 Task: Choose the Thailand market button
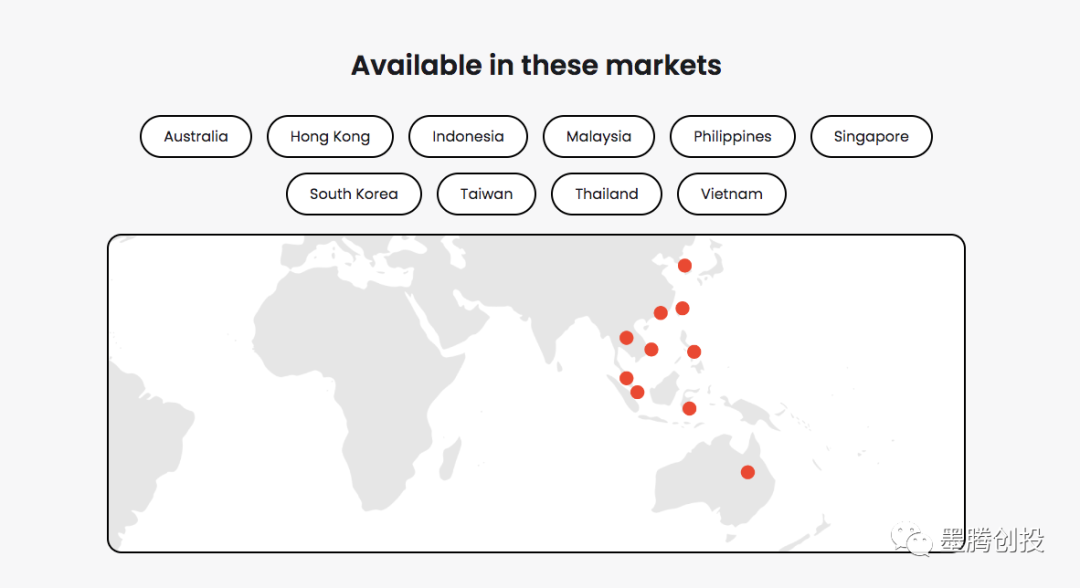(x=606, y=194)
